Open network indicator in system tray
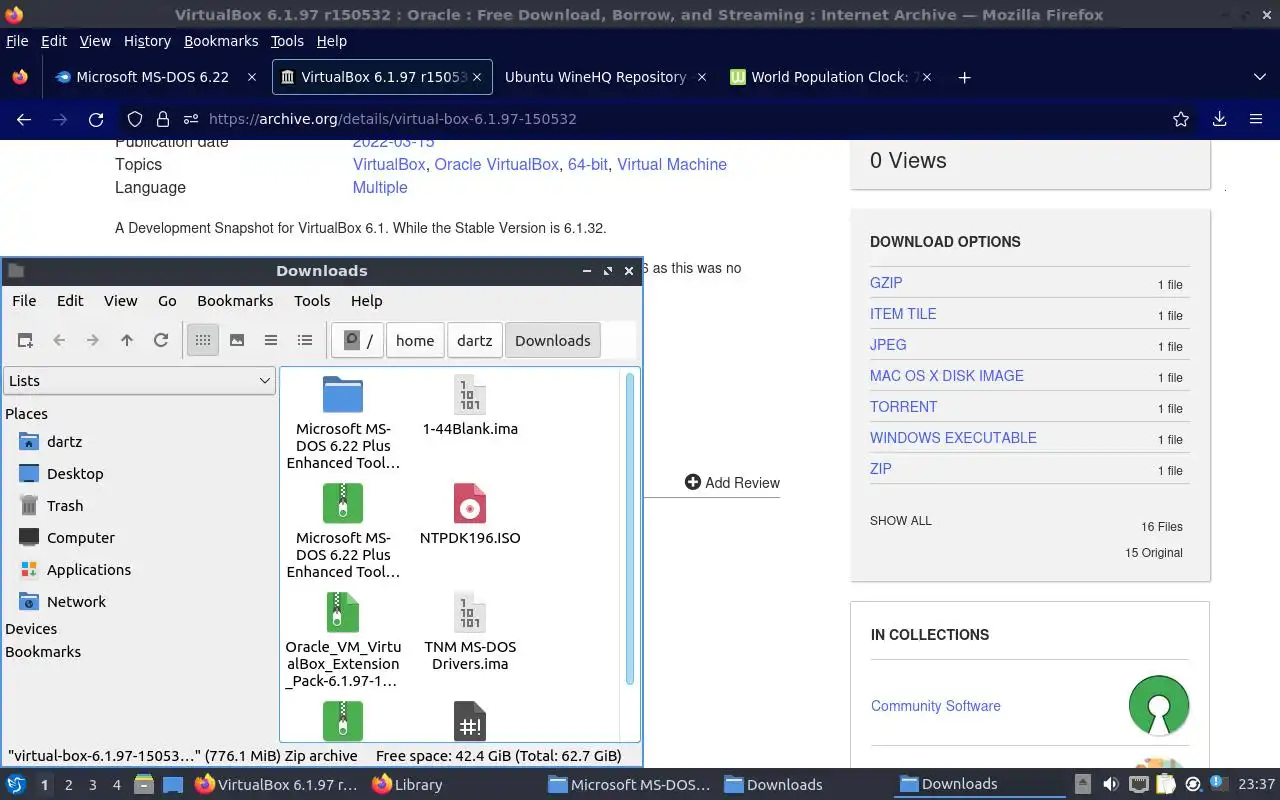This screenshot has height=800, width=1280. click(1138, 784)
